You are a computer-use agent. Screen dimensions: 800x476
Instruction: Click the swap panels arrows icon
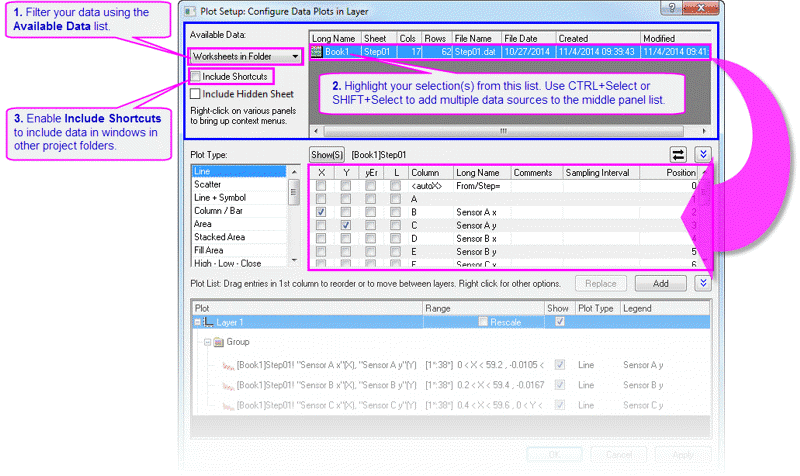pos(678,154)
